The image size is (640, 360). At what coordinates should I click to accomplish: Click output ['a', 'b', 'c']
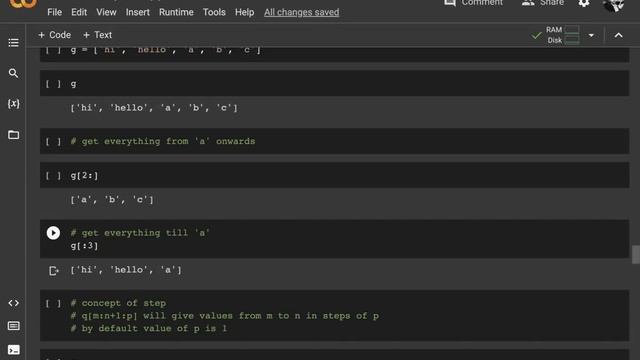[112, 200]
